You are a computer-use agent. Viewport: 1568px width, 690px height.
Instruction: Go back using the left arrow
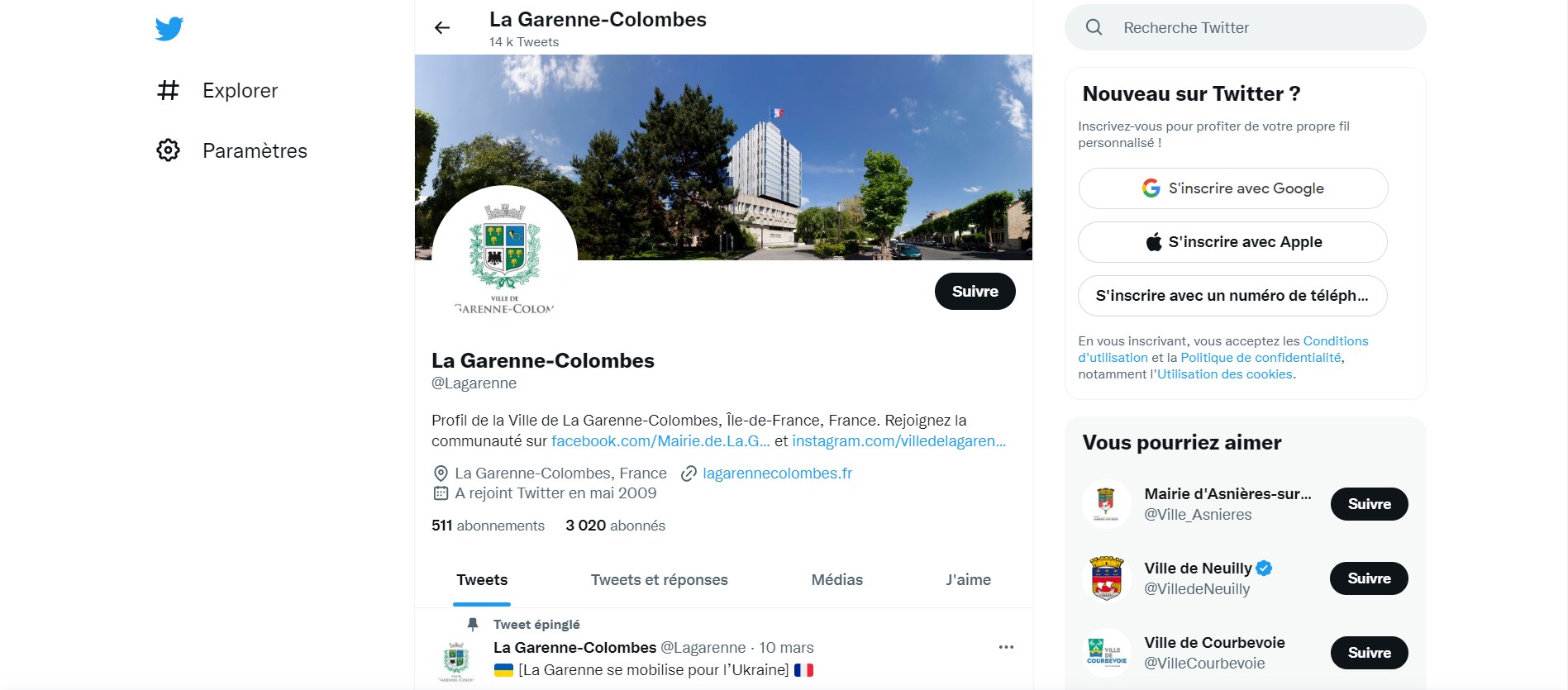click(442, 28)
